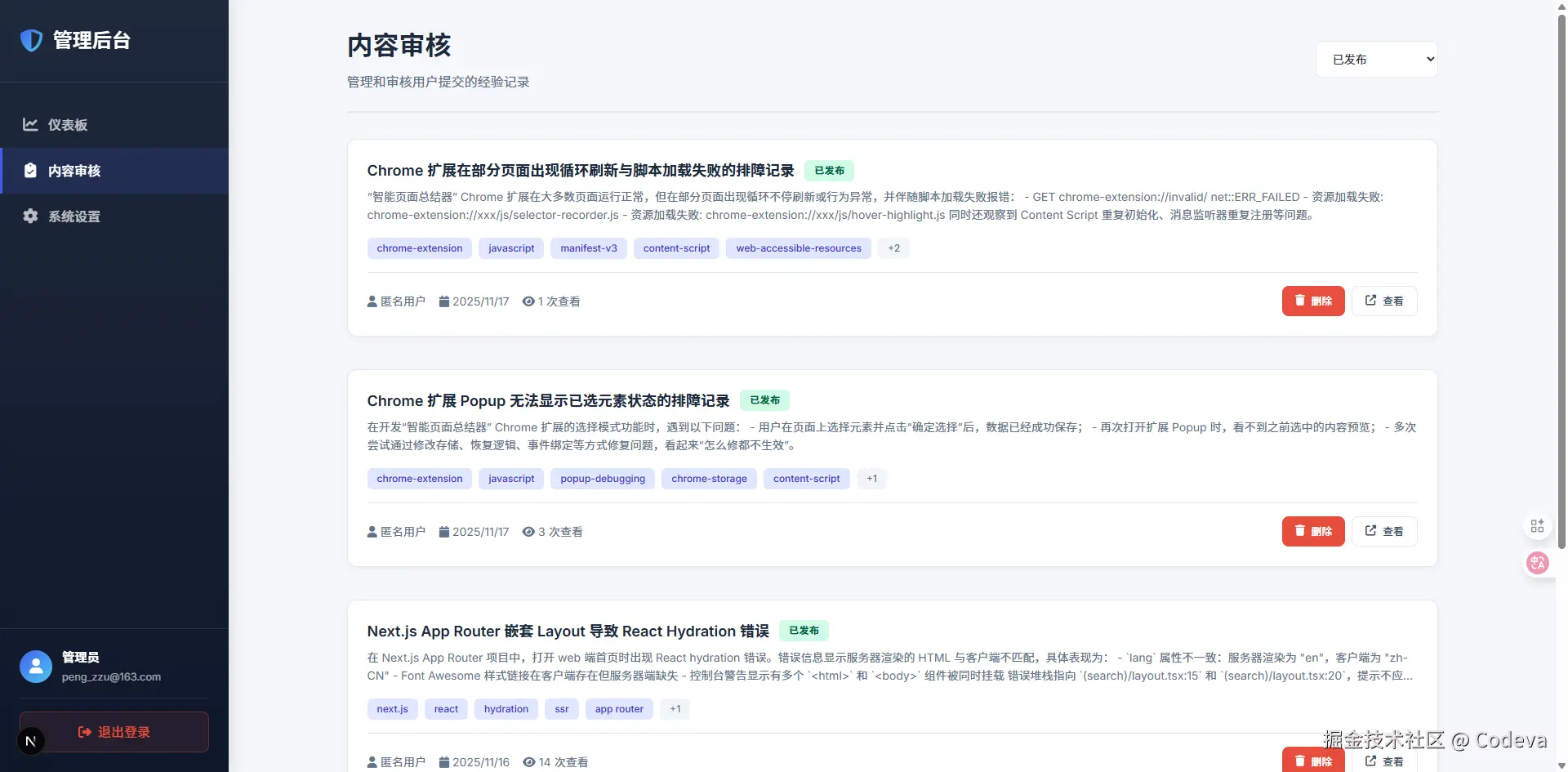Select the chrome-extension tag on first record
This screenshot has width=1568, height=772.
pyautogui.click(x=419, y=248)
